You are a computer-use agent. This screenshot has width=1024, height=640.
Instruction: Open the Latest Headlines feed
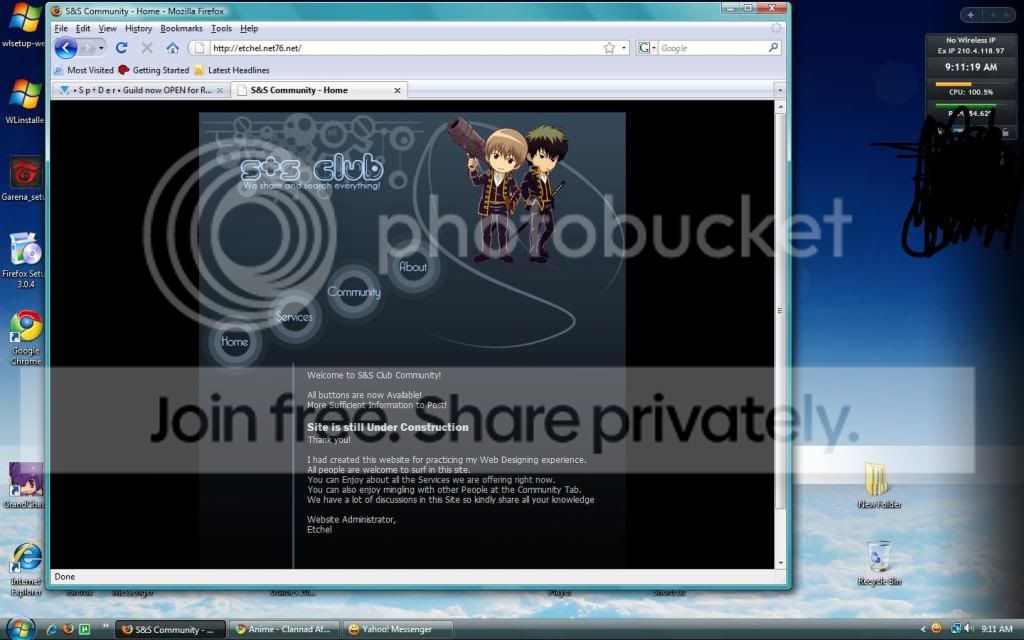tap(232, 70)
